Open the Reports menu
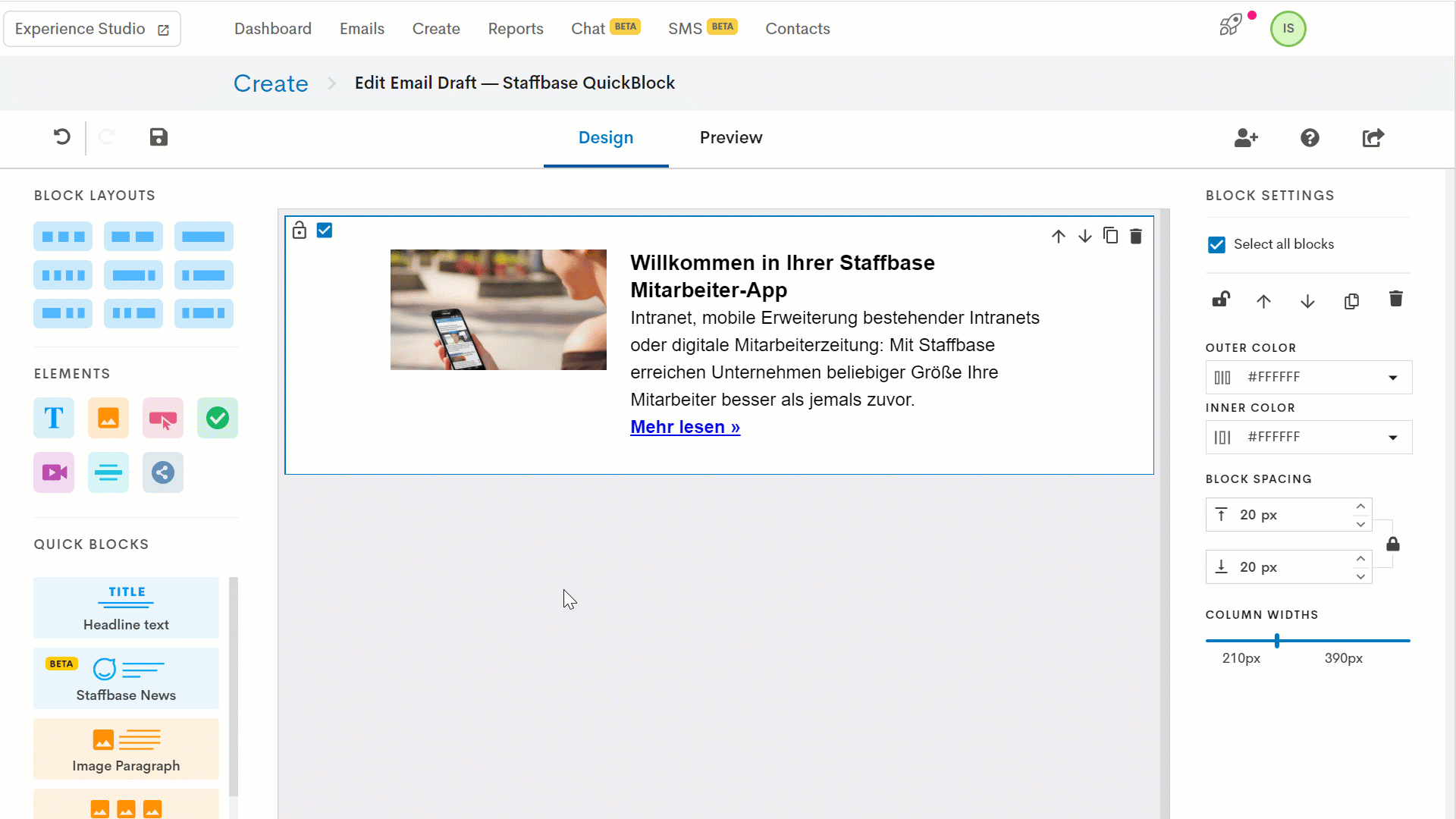Viewport: 1456px width, 819px height. (516, 29)
